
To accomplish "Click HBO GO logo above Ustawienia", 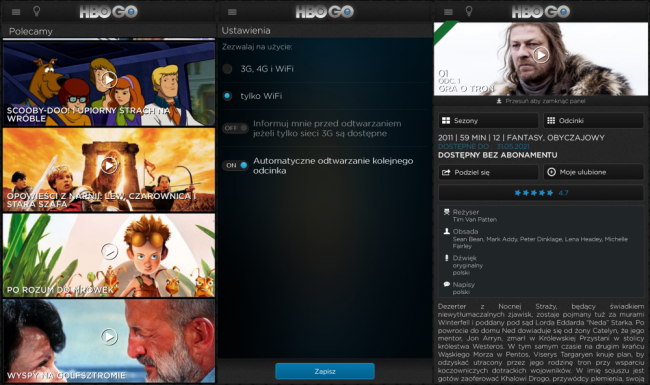I will pos(325,12).
